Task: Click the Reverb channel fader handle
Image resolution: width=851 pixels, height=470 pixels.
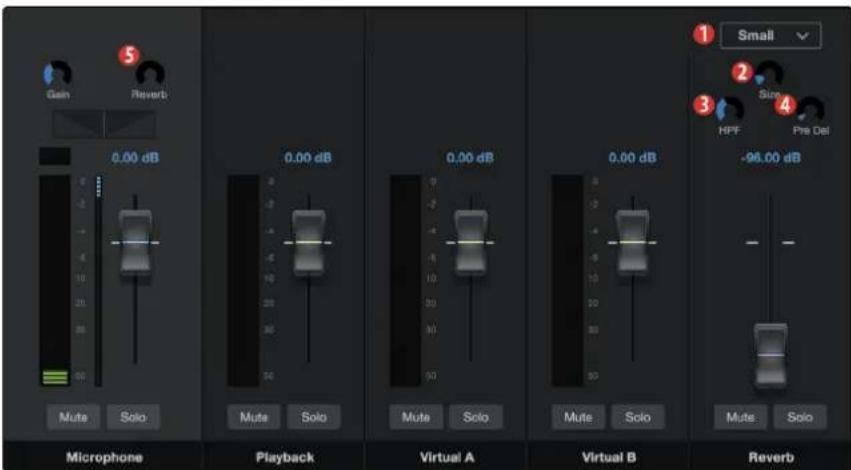Action: click(771, 355)
